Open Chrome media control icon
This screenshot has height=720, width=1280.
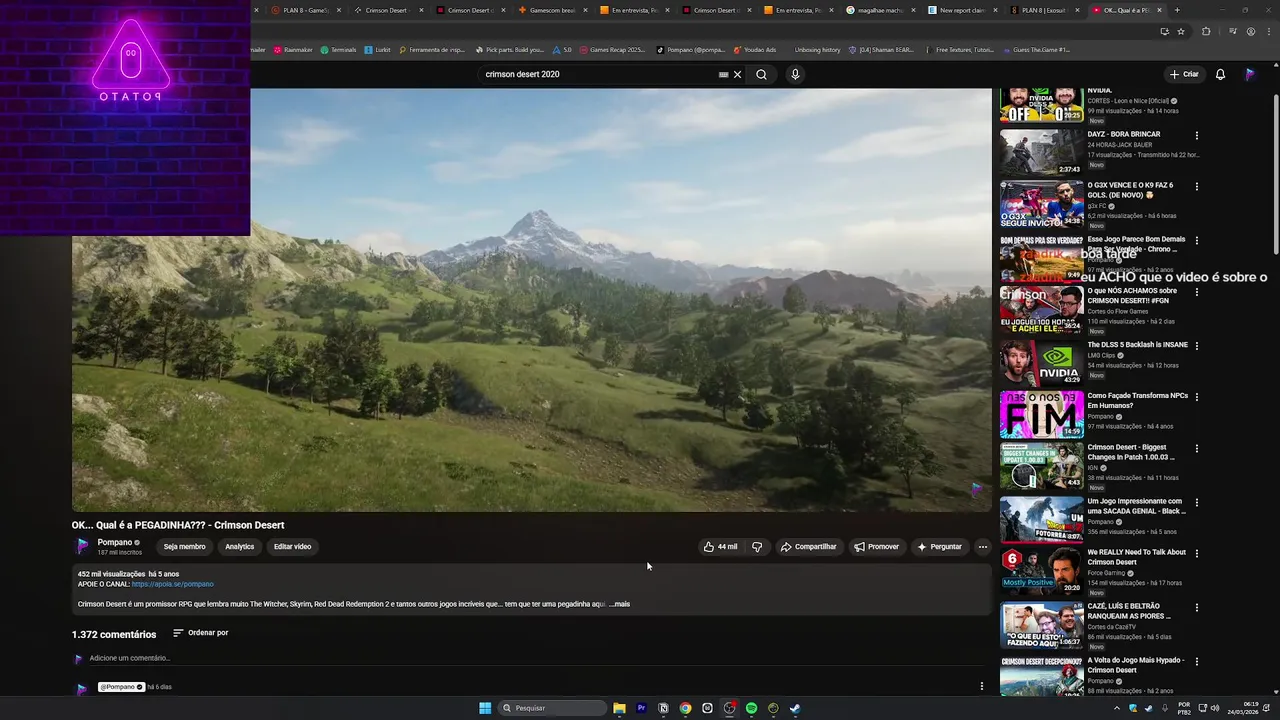click(x=1233, y=31)
